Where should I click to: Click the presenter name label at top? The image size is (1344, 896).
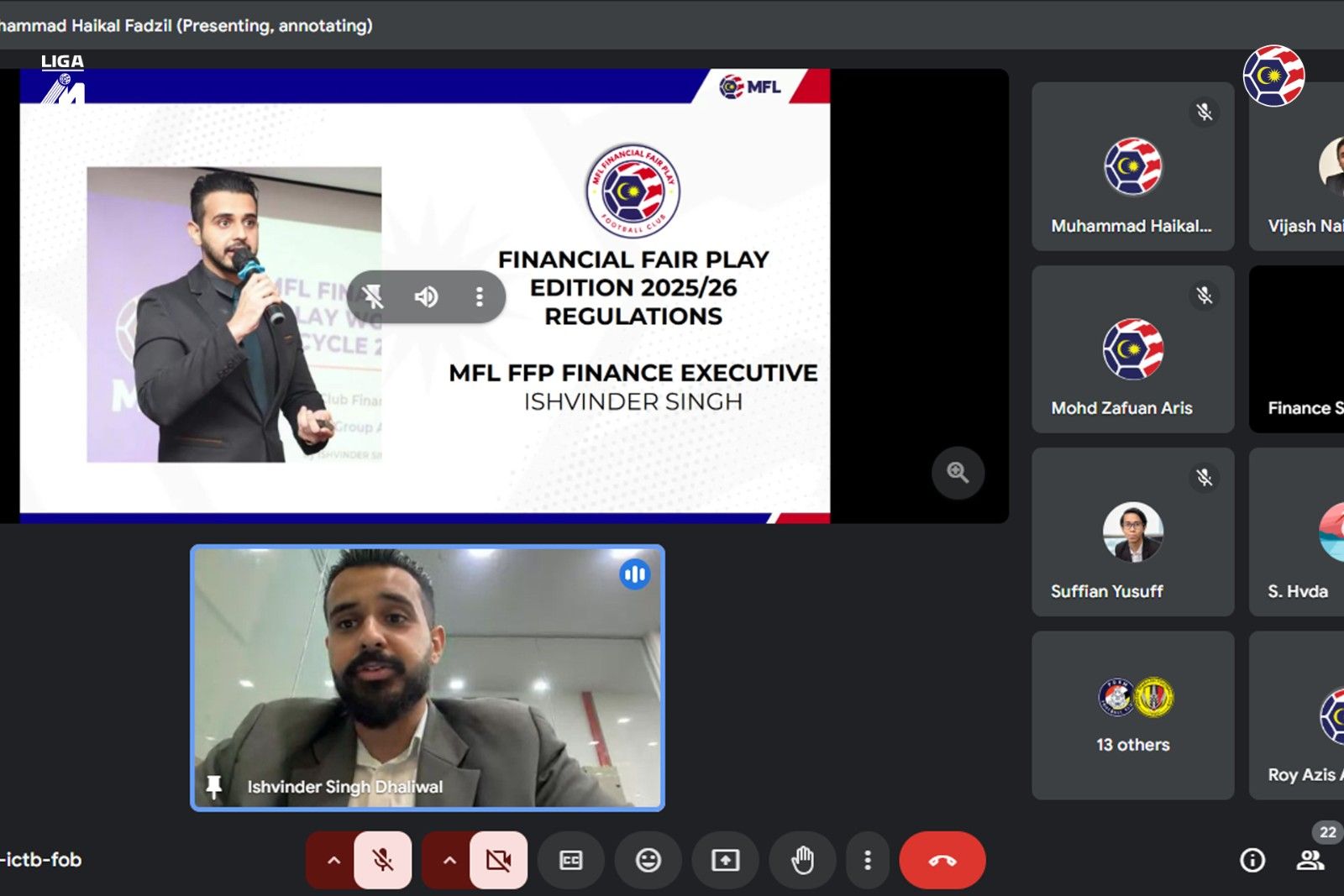(x=186, y=25)
